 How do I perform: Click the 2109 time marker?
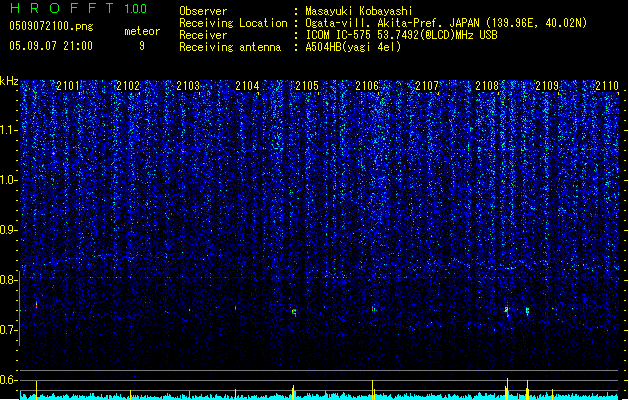point(547,85)
